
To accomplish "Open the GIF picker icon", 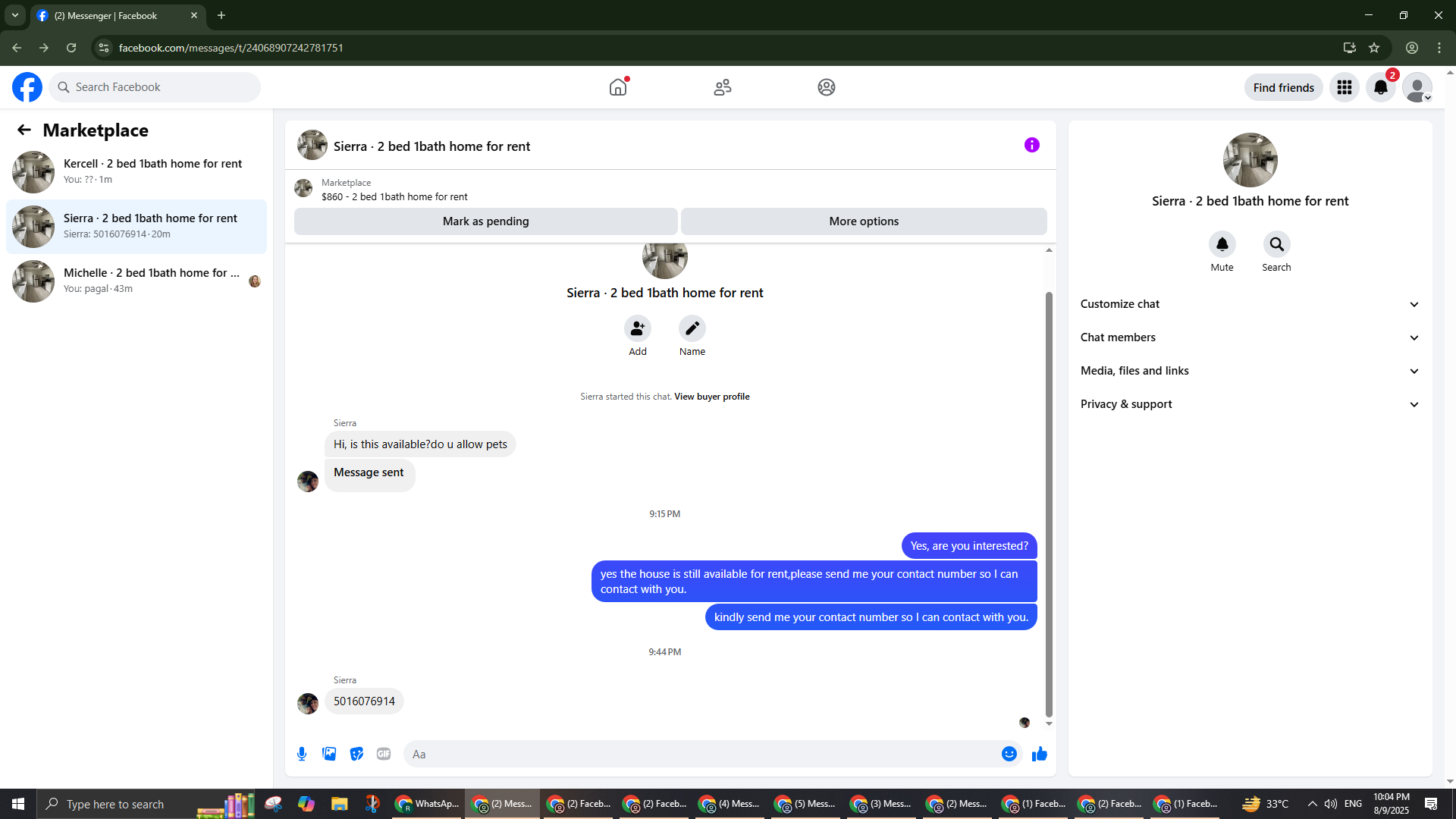I will coord(384,754).
